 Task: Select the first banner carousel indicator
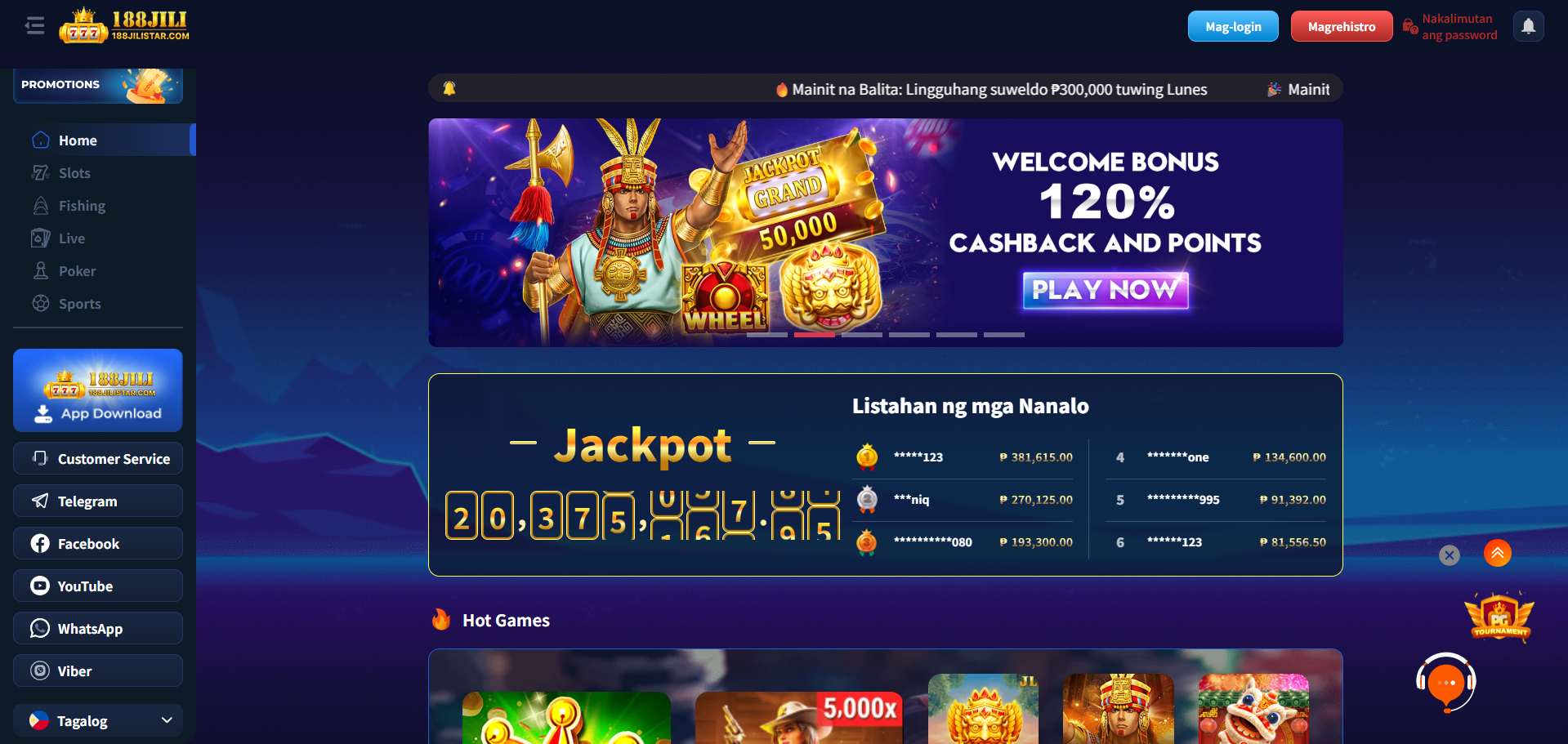767,335
